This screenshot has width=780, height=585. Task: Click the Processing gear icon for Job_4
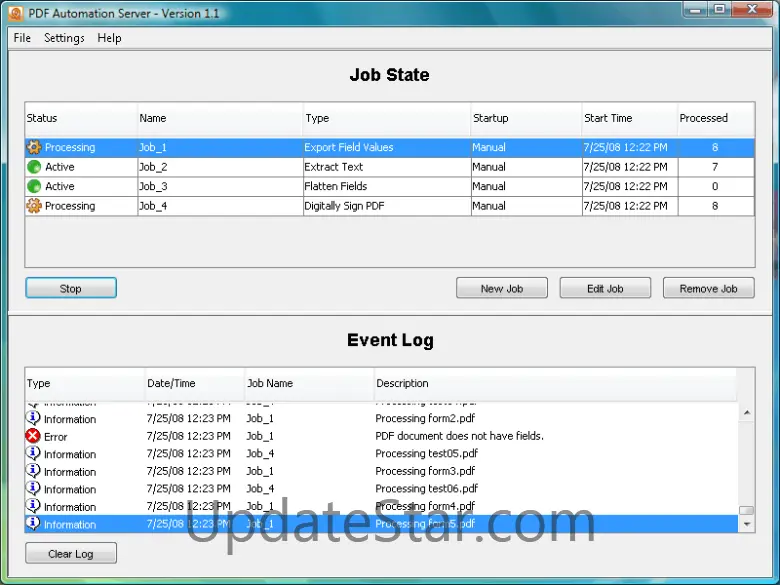pos(34,205)
